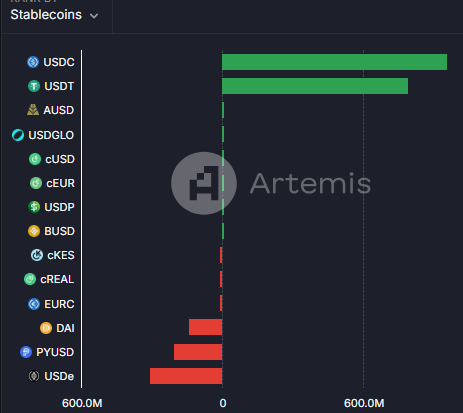
Task: Click the USDe icon
Action: click(x=34, y=376)
